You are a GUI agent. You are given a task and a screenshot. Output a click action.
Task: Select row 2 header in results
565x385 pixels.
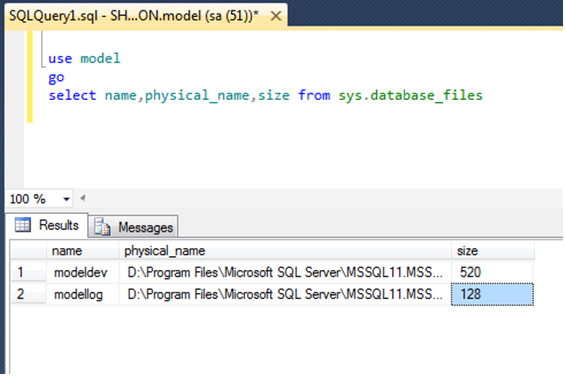[28, 294]
